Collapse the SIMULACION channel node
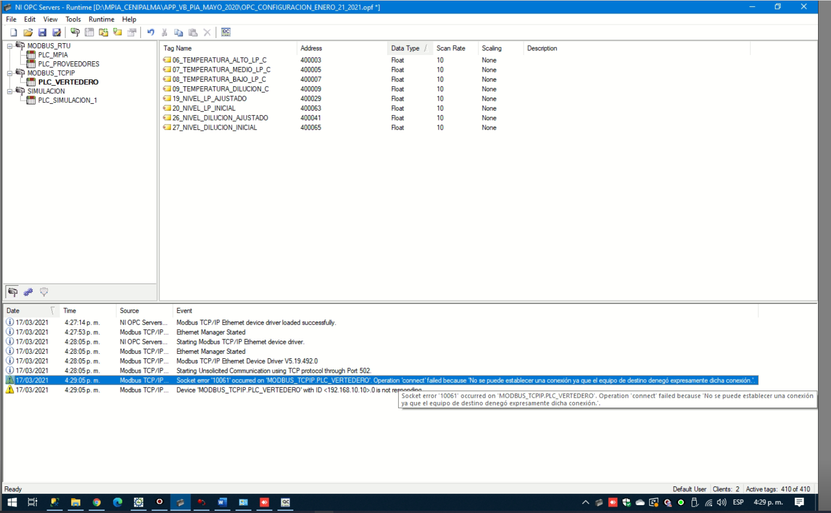This screenshot has width=831, height=513. coord(10,91)
